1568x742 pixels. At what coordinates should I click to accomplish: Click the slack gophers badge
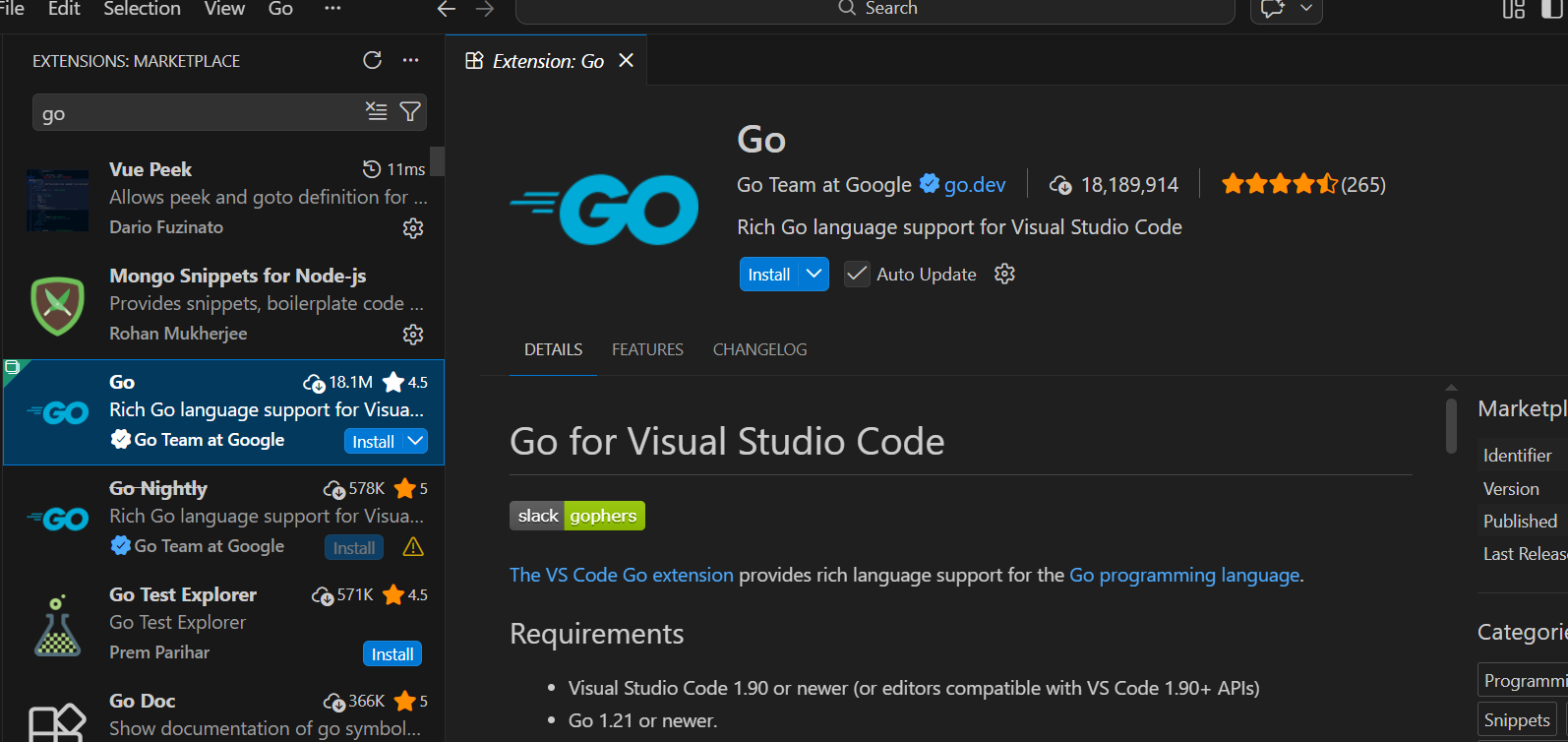577,516
